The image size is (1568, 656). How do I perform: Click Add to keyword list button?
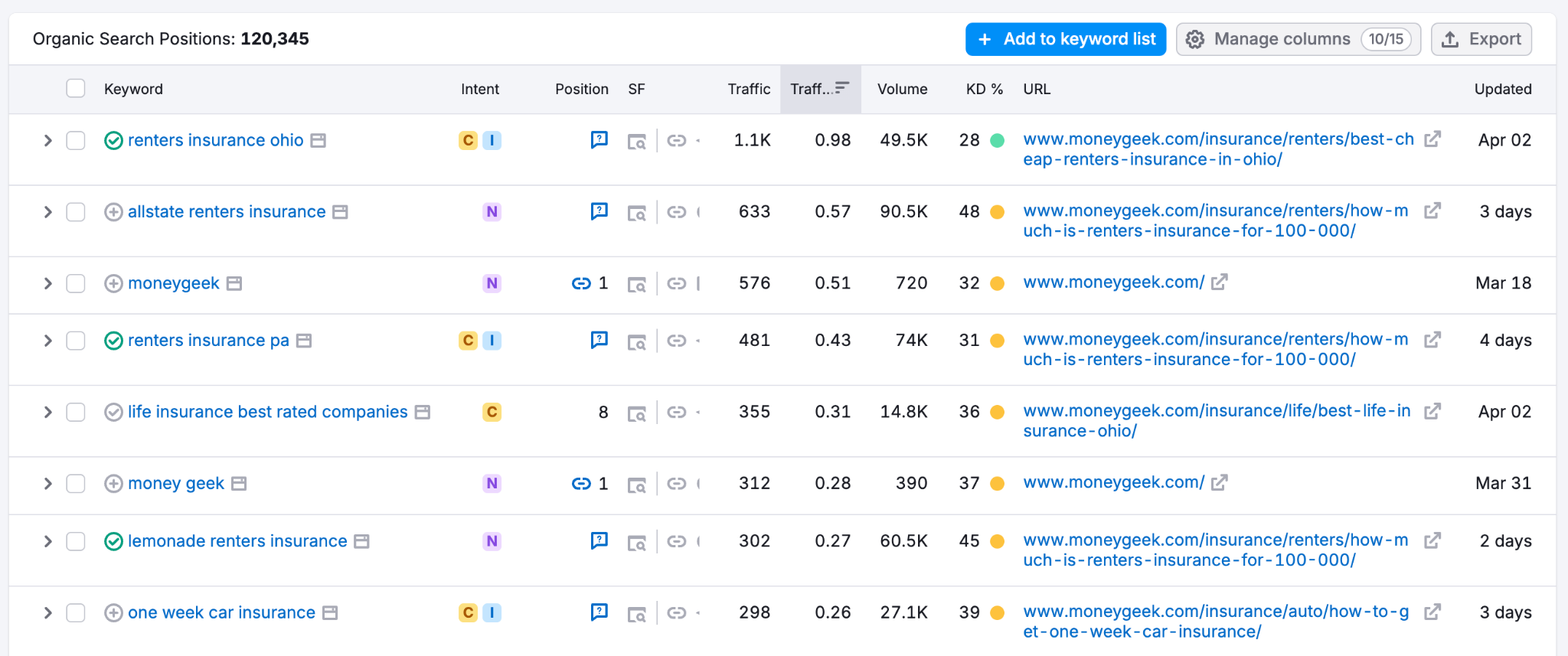click(x=1065, y=39)
